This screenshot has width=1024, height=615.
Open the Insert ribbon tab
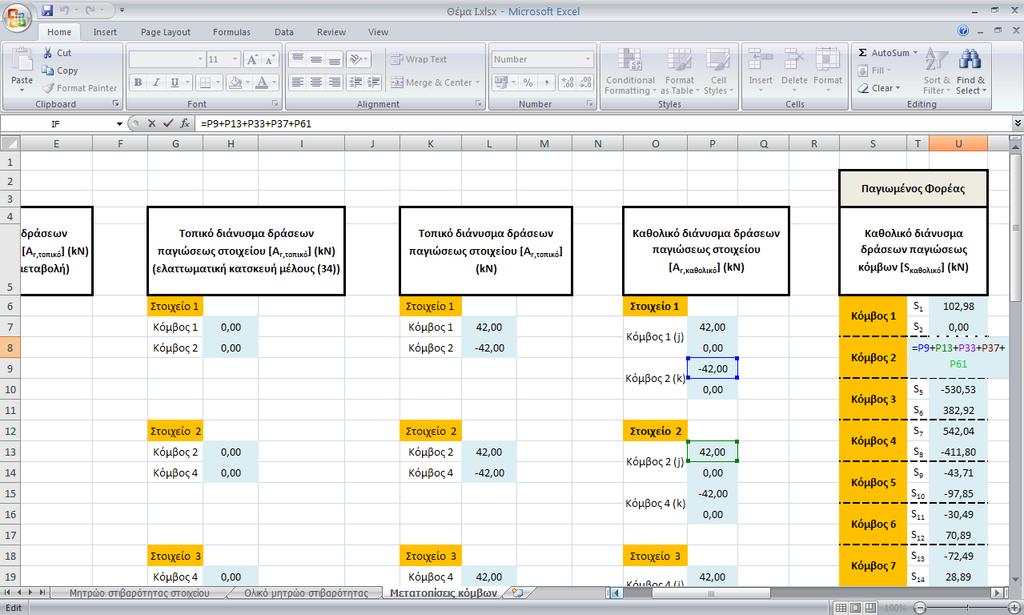click(104, 32)
